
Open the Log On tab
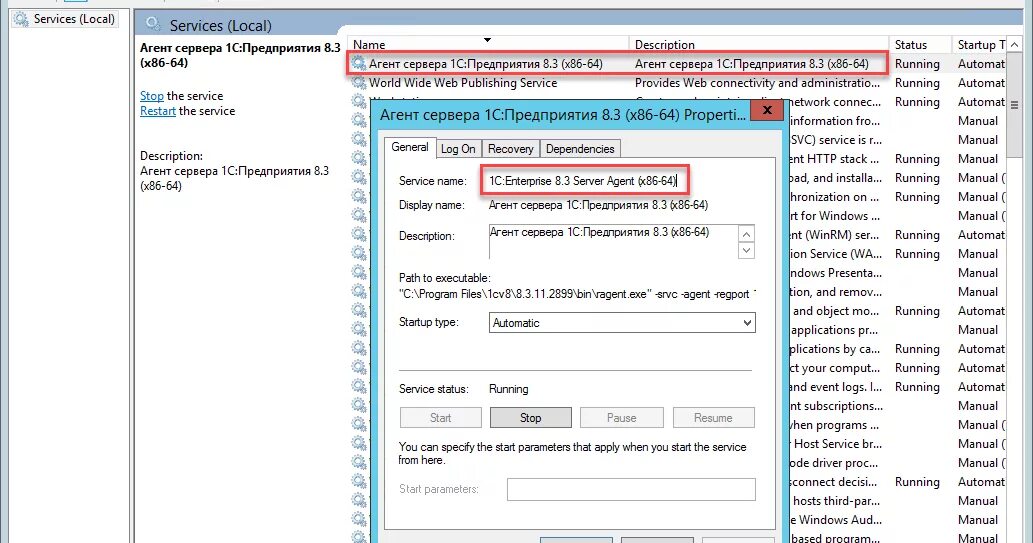click(x=458, y=149)
